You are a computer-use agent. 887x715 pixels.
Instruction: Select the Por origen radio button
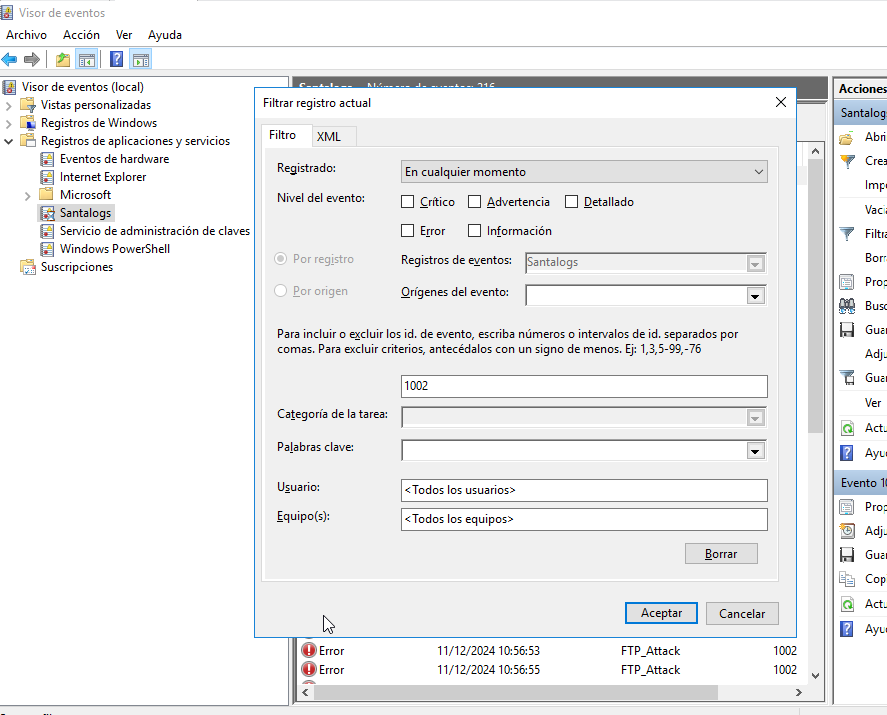tap(280, 291)
